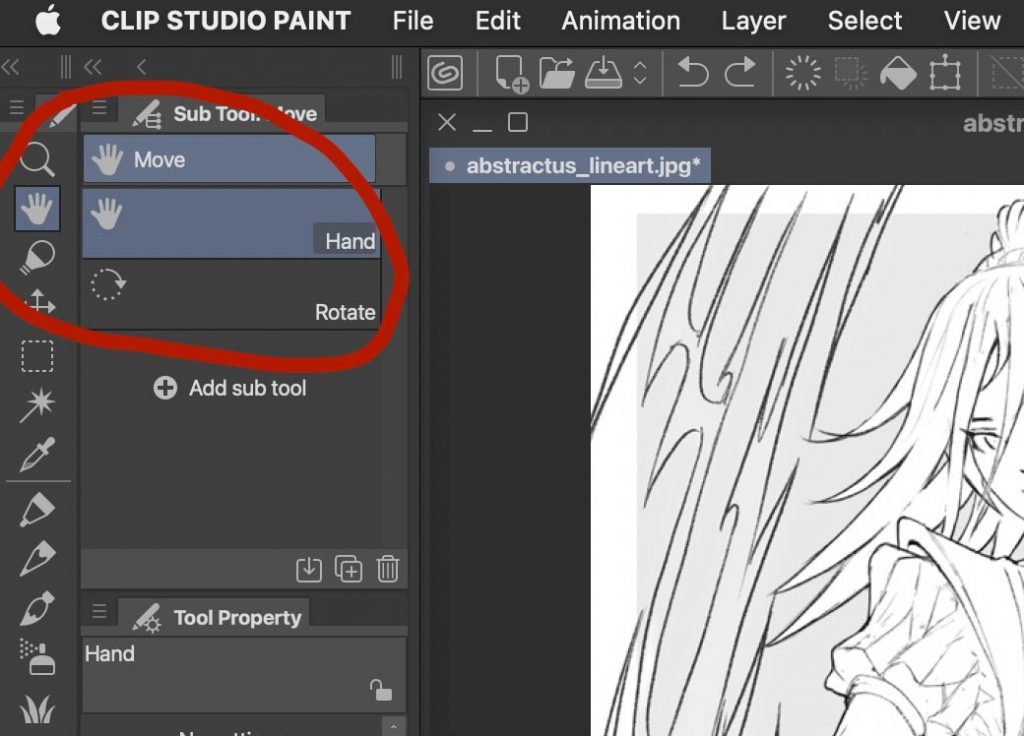Collapse the left panel with the double chevron

12,67
